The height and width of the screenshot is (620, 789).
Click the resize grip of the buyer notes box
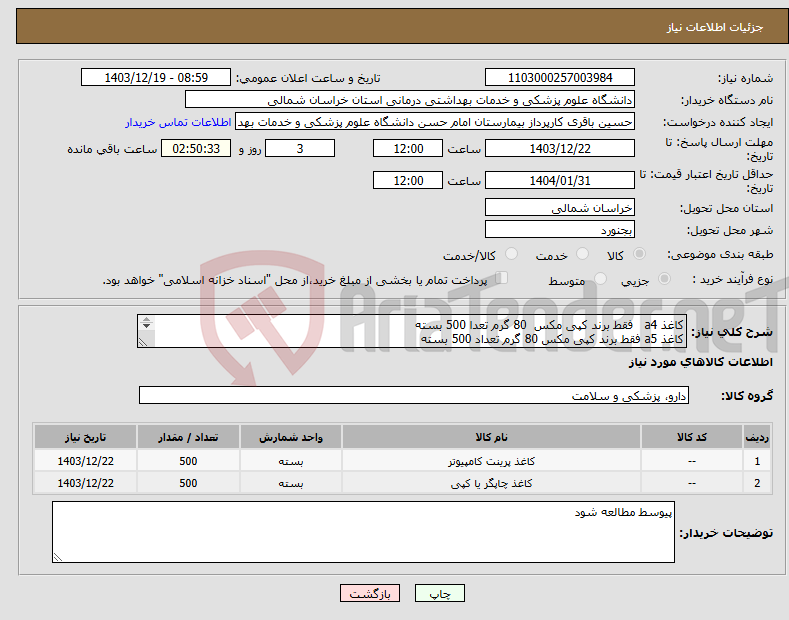point(58,557)
